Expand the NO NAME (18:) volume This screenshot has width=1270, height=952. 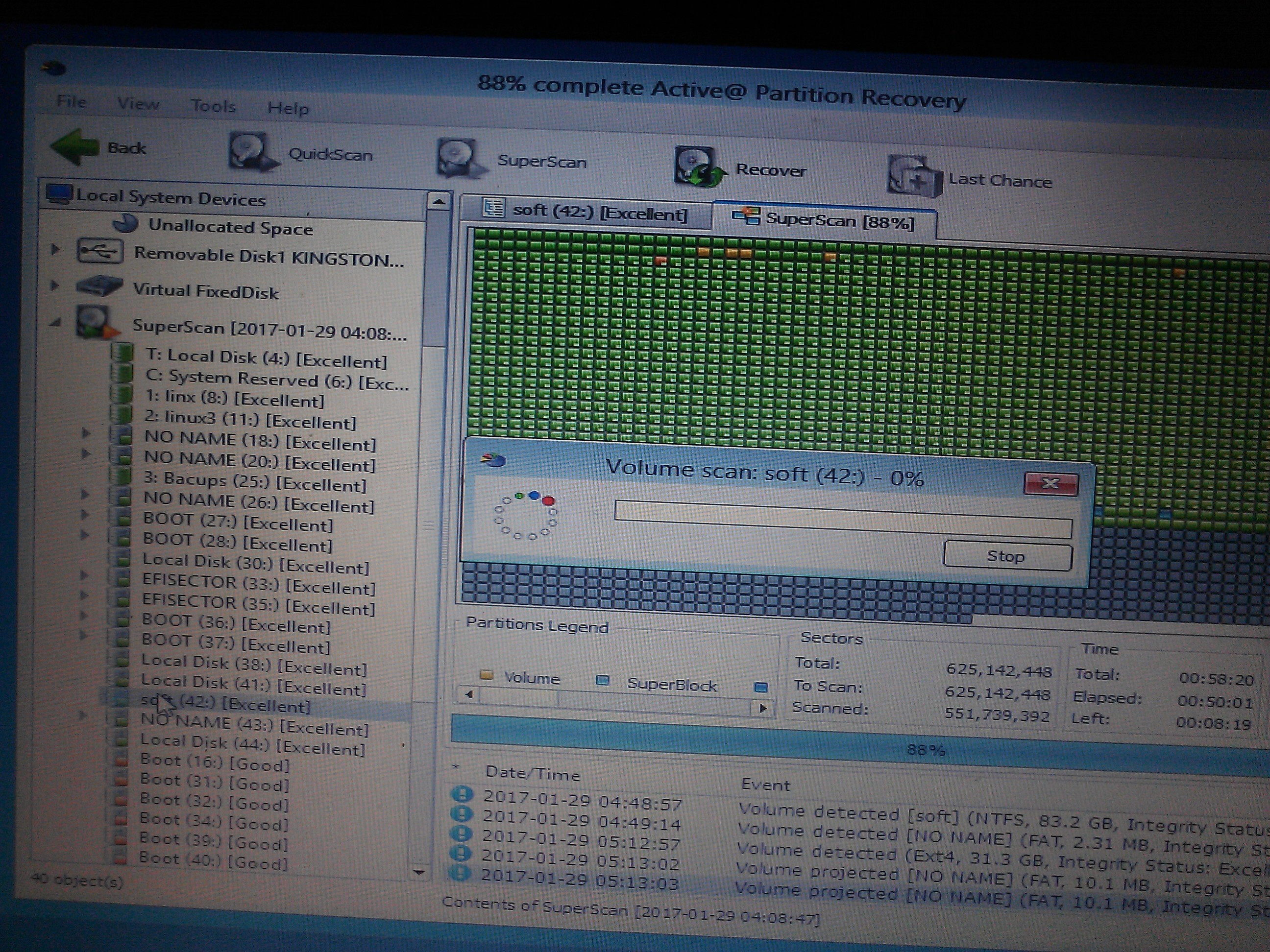point(86,433)
